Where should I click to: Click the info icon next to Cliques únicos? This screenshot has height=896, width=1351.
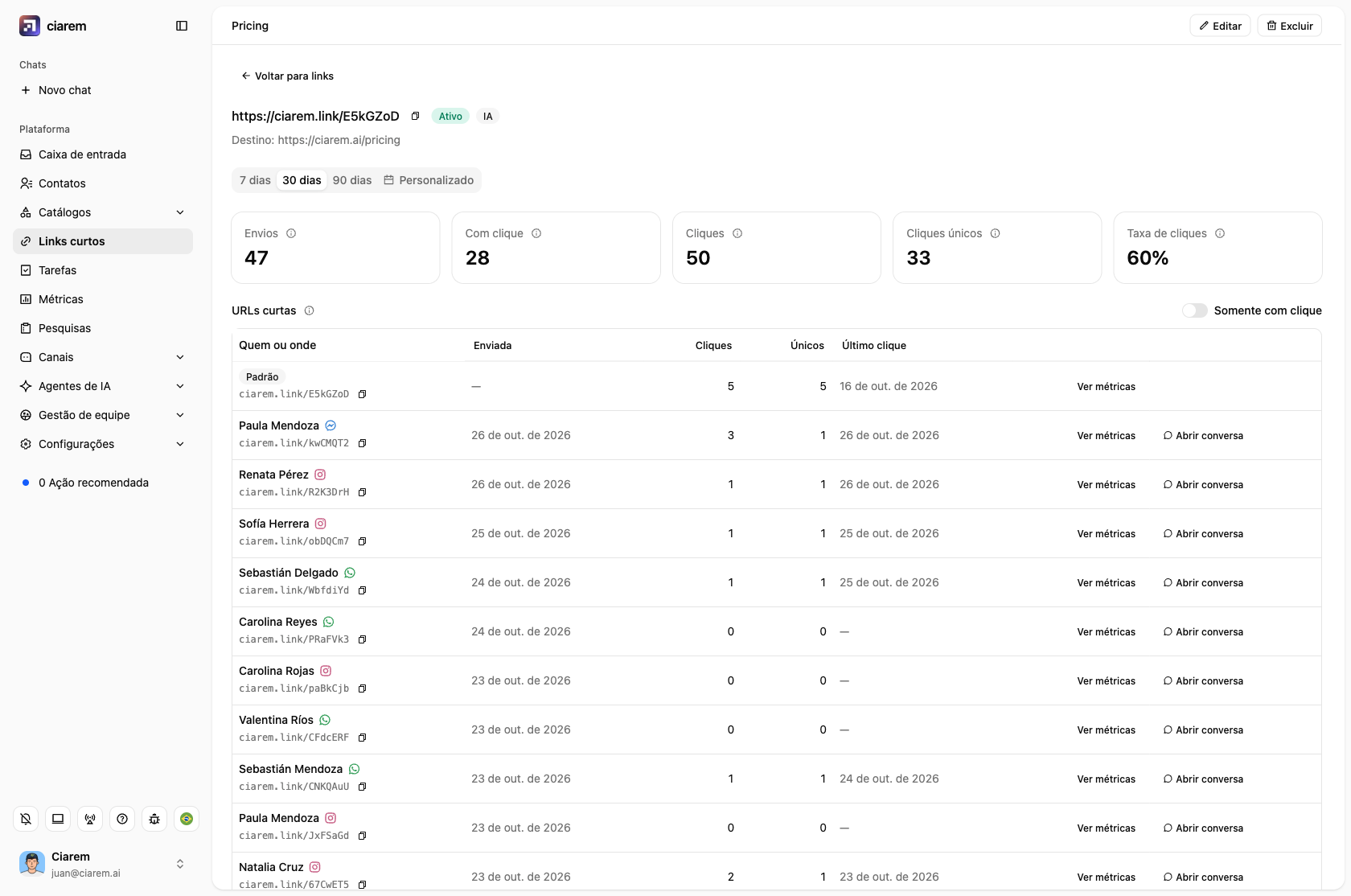pyautogui.click(x=995, y=233)
